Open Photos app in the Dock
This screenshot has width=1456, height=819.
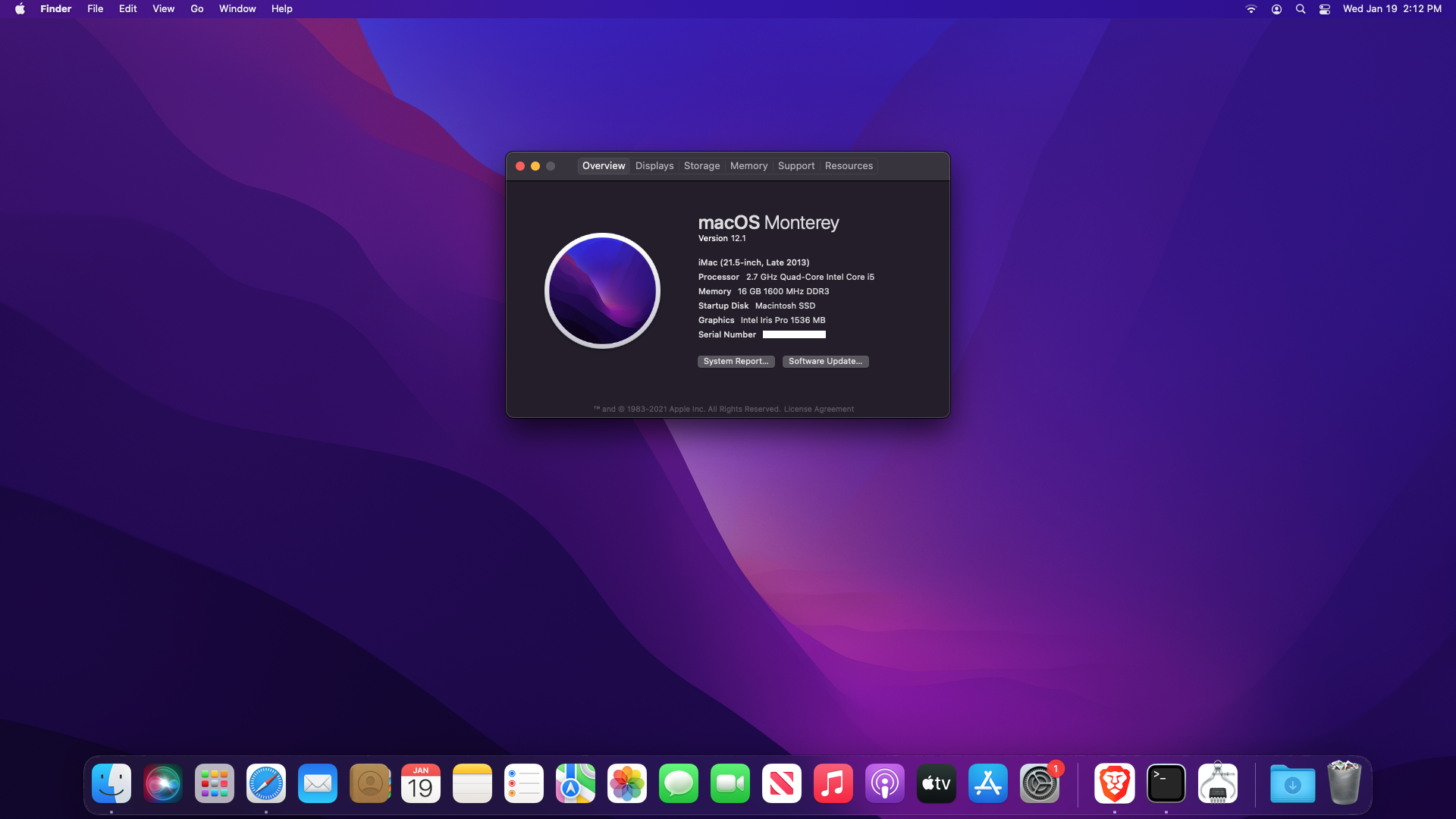[627, 783]
